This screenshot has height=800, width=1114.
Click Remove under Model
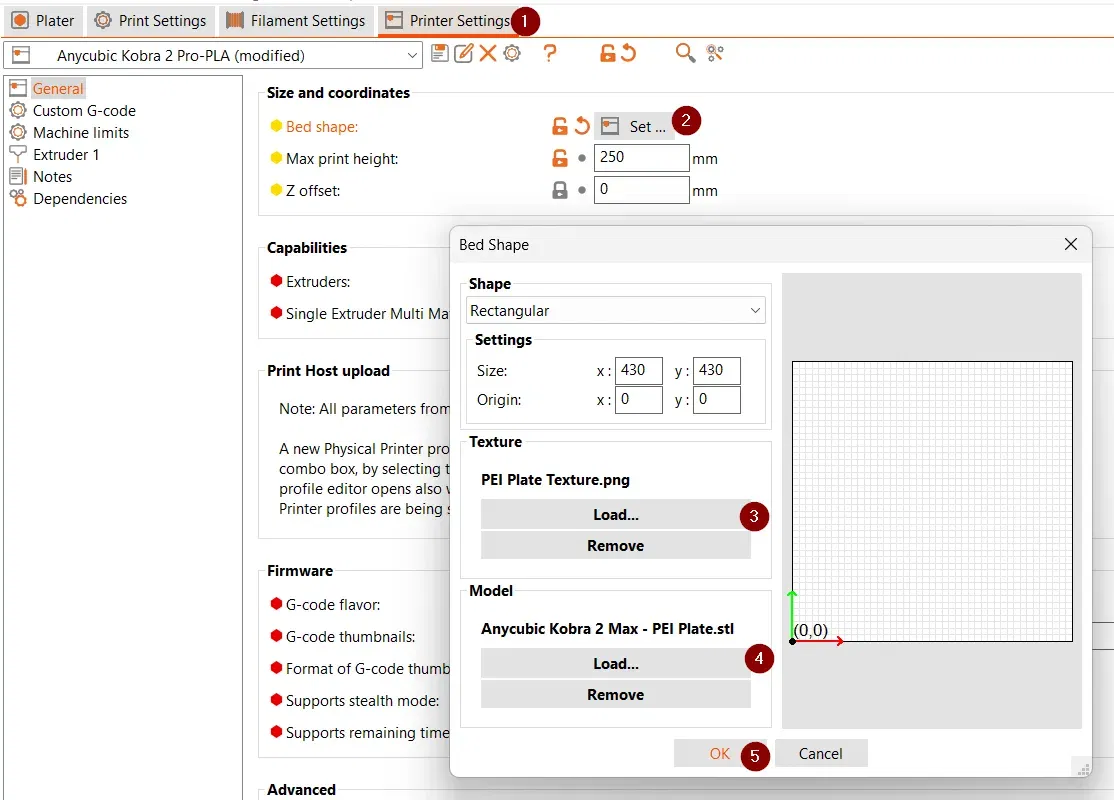[x=615, y=695]
